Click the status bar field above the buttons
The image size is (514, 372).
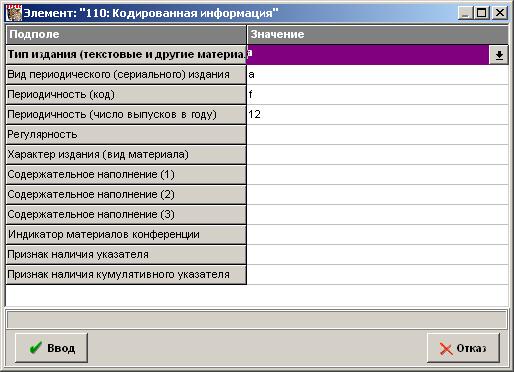click(257, 320)
